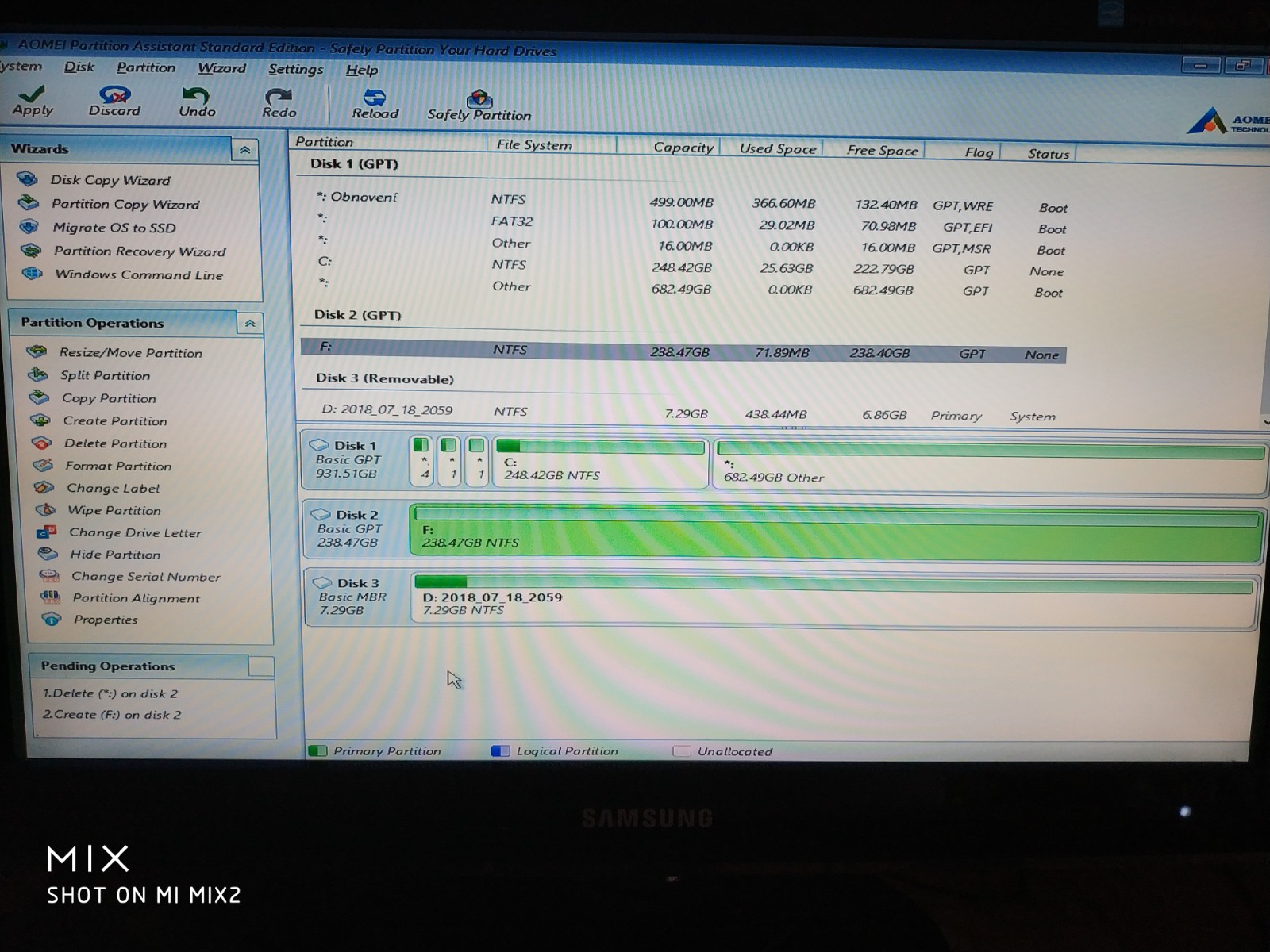Select the Copy Partition icon

[39, 397]
